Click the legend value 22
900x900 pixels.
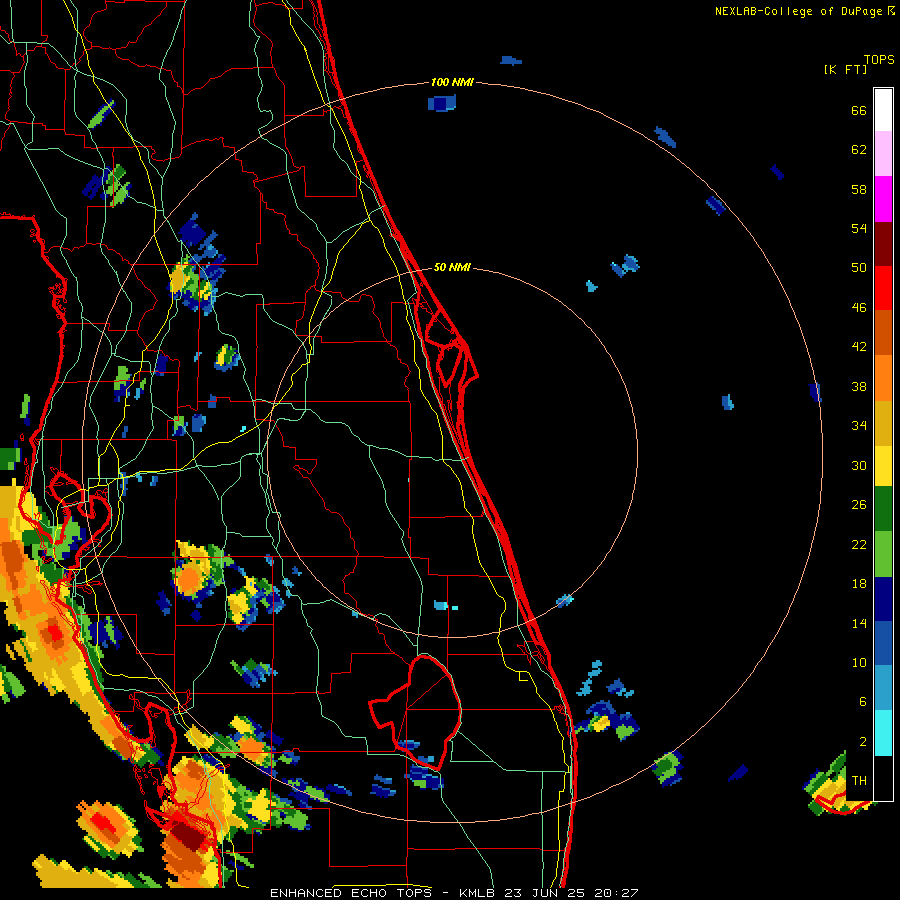click(859, 544)
